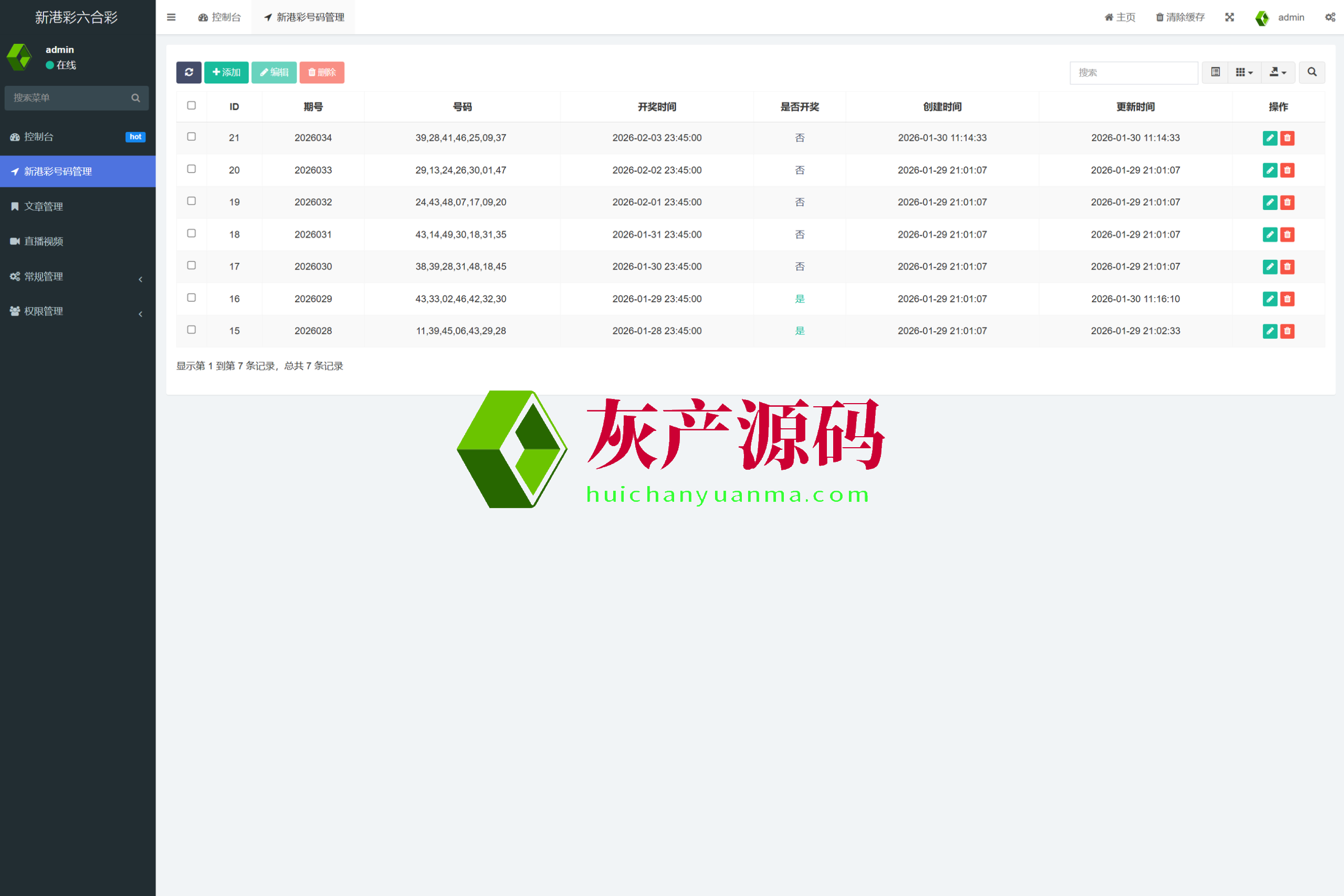This screenshot has height=896, width=1344.
Task: Click the red delete icon for ID 15
Action: 1287,331
